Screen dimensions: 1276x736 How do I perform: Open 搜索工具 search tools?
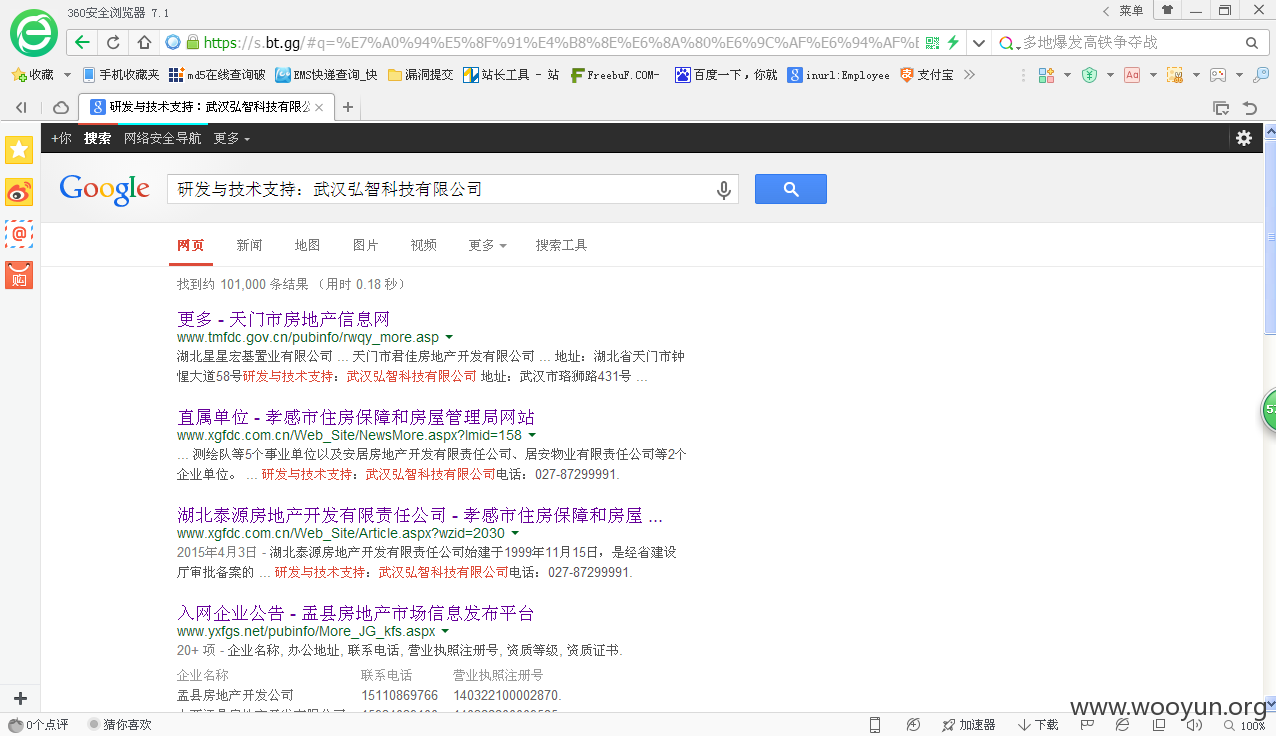click(561, 245)
